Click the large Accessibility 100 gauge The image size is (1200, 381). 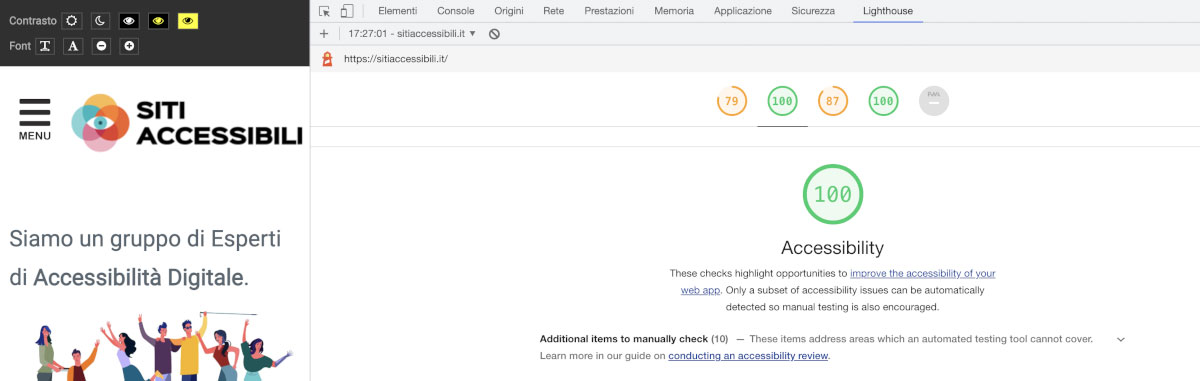[832, 194]
